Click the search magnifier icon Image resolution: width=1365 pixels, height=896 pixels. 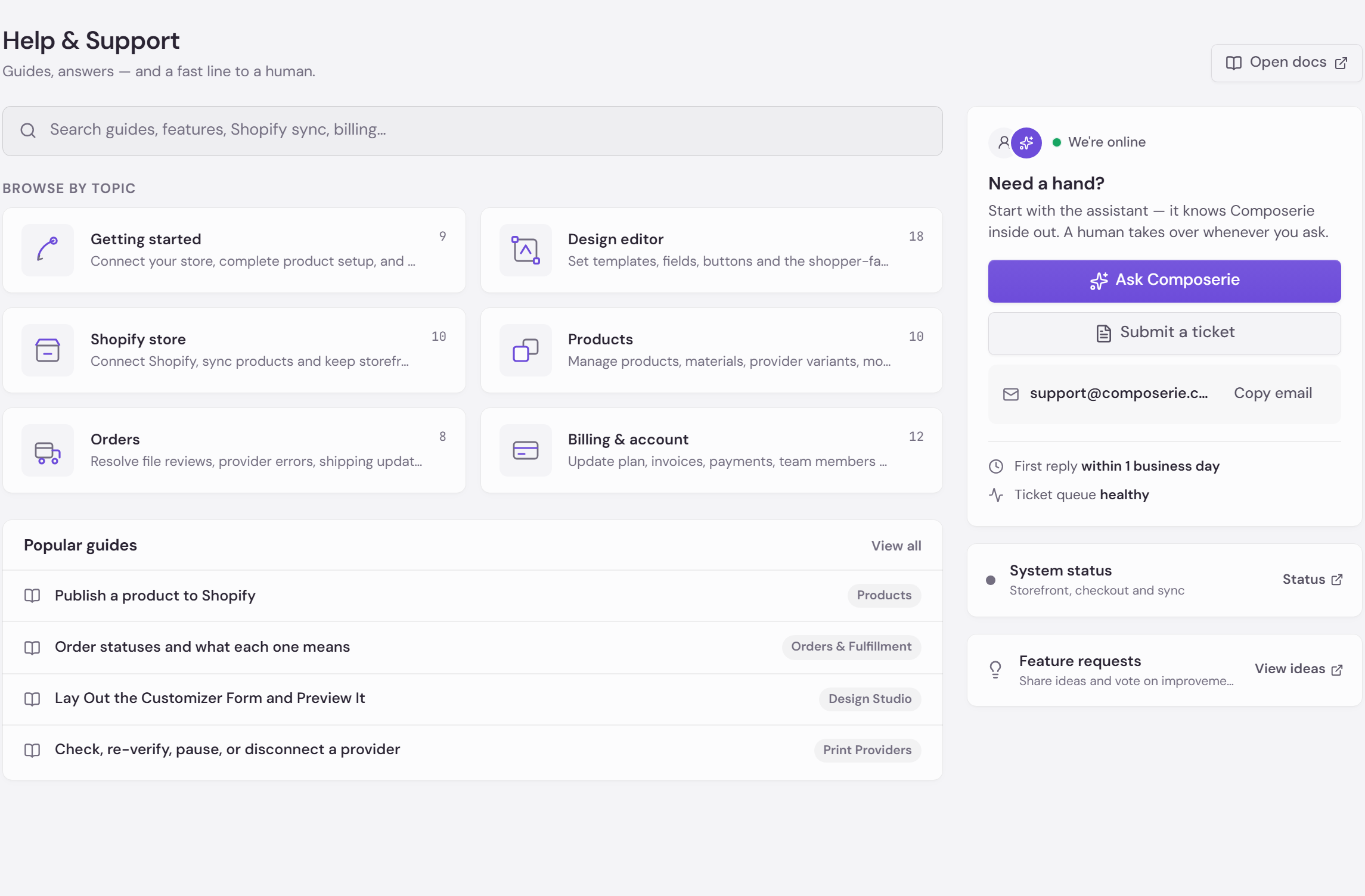click(x=28, y=130)
